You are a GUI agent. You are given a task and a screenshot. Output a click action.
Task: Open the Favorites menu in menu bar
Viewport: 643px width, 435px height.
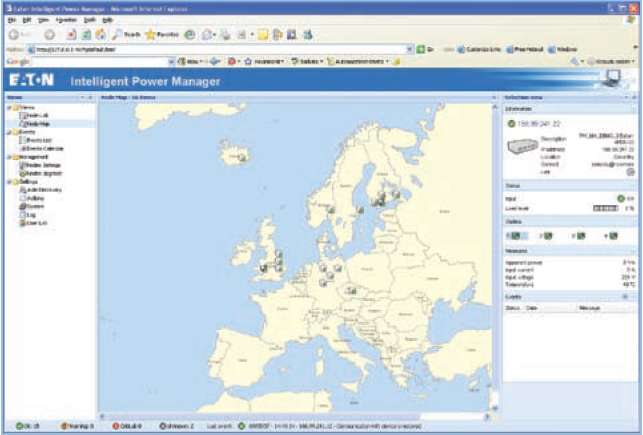(x=66, y=20)
